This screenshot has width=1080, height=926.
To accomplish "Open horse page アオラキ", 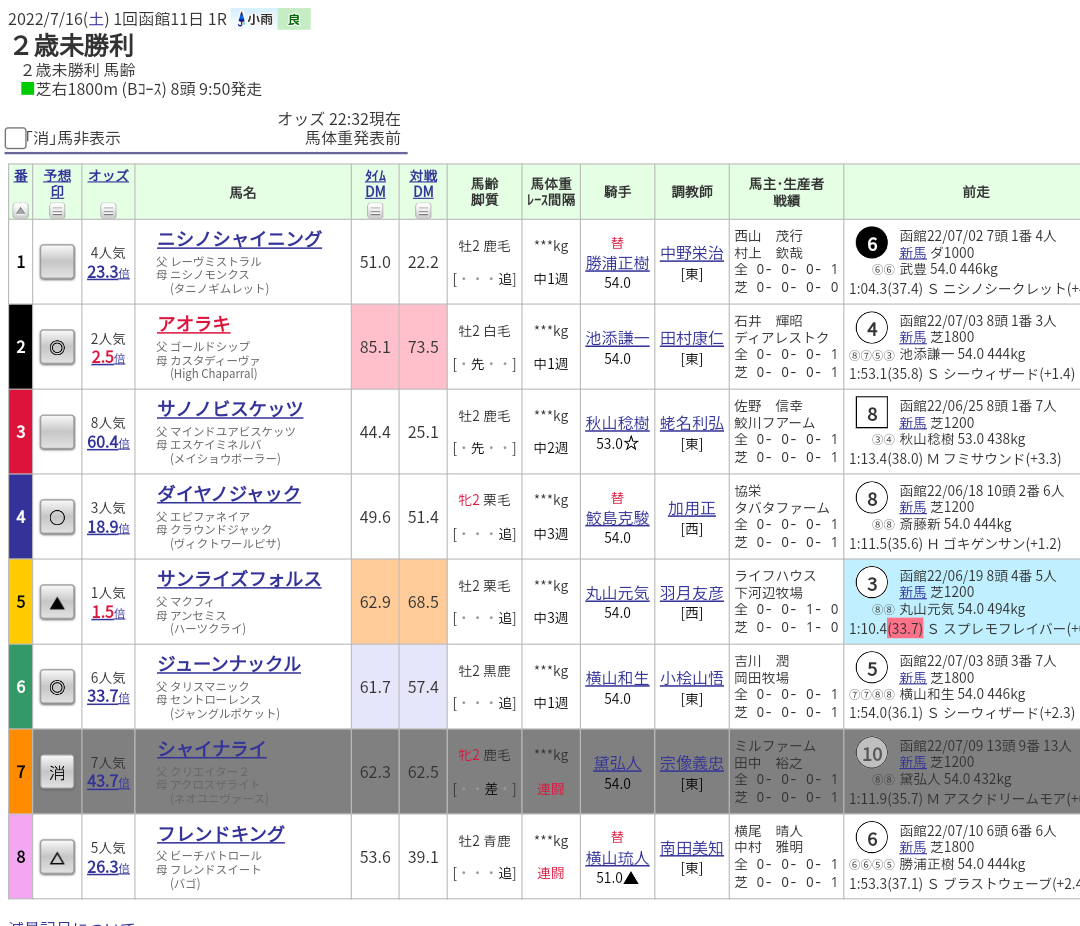I will pos(194,324).
